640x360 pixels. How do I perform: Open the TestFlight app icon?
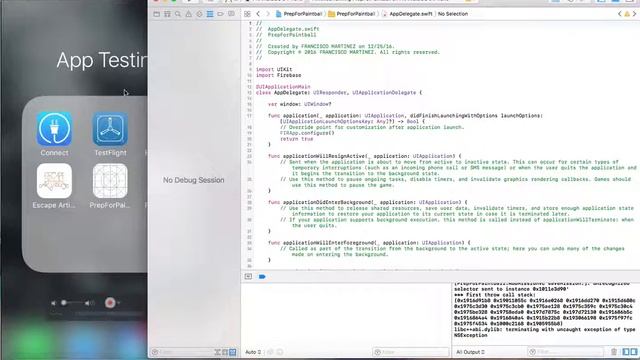pyautogui.click(x=110, y=129)
